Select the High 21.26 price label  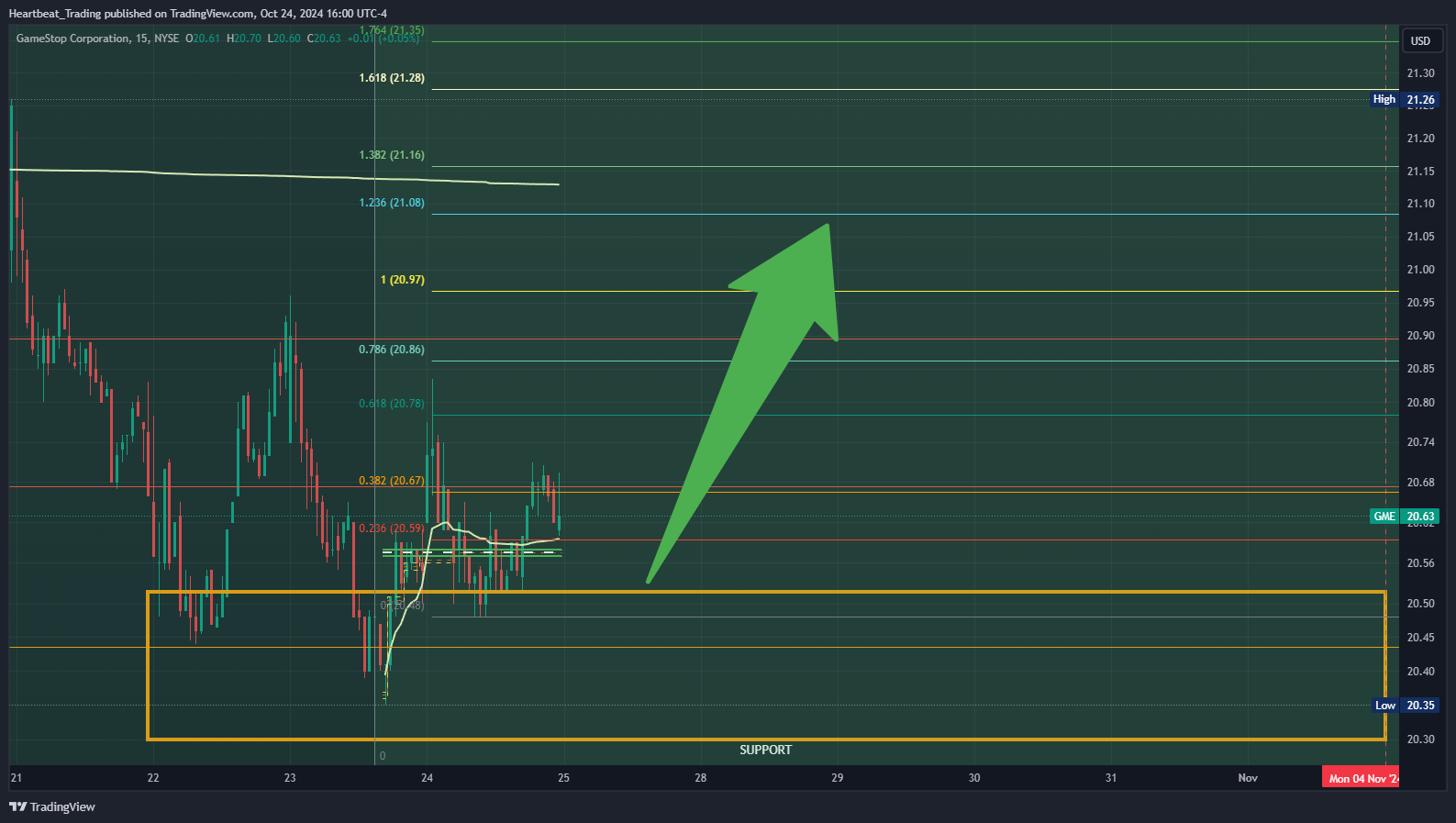pos(1404,100)
